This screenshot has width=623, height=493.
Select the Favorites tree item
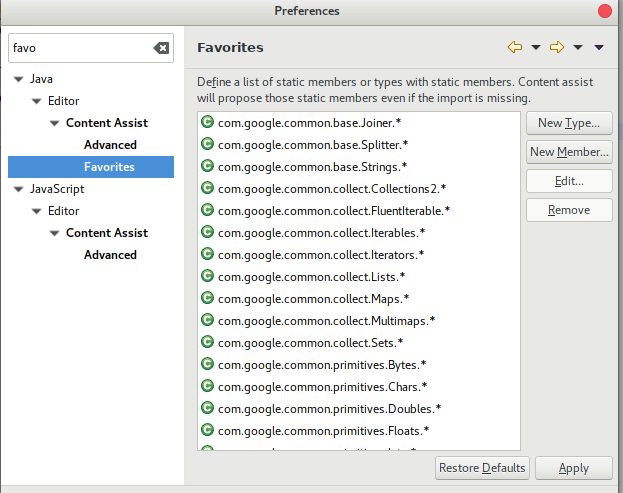coord(91,167)
